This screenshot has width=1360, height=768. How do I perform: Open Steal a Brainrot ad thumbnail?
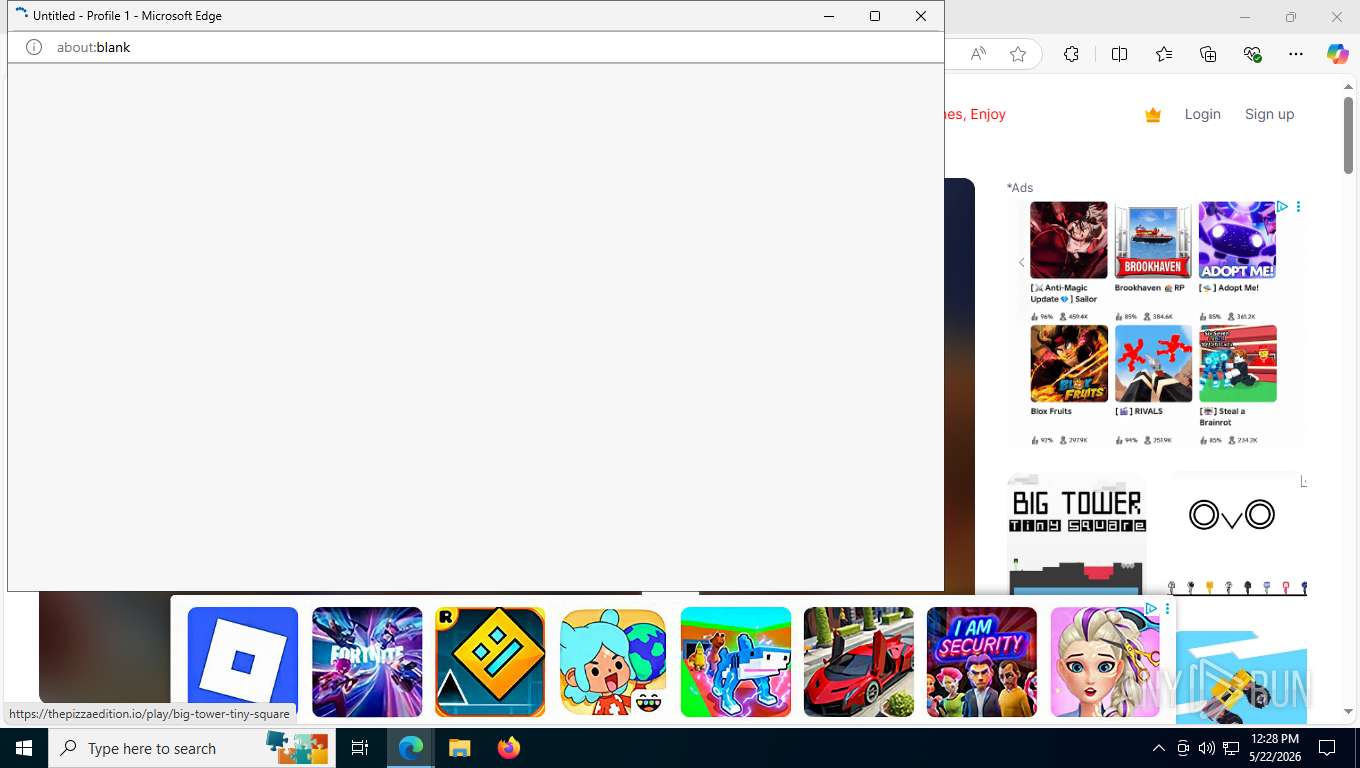[1237, 363]
